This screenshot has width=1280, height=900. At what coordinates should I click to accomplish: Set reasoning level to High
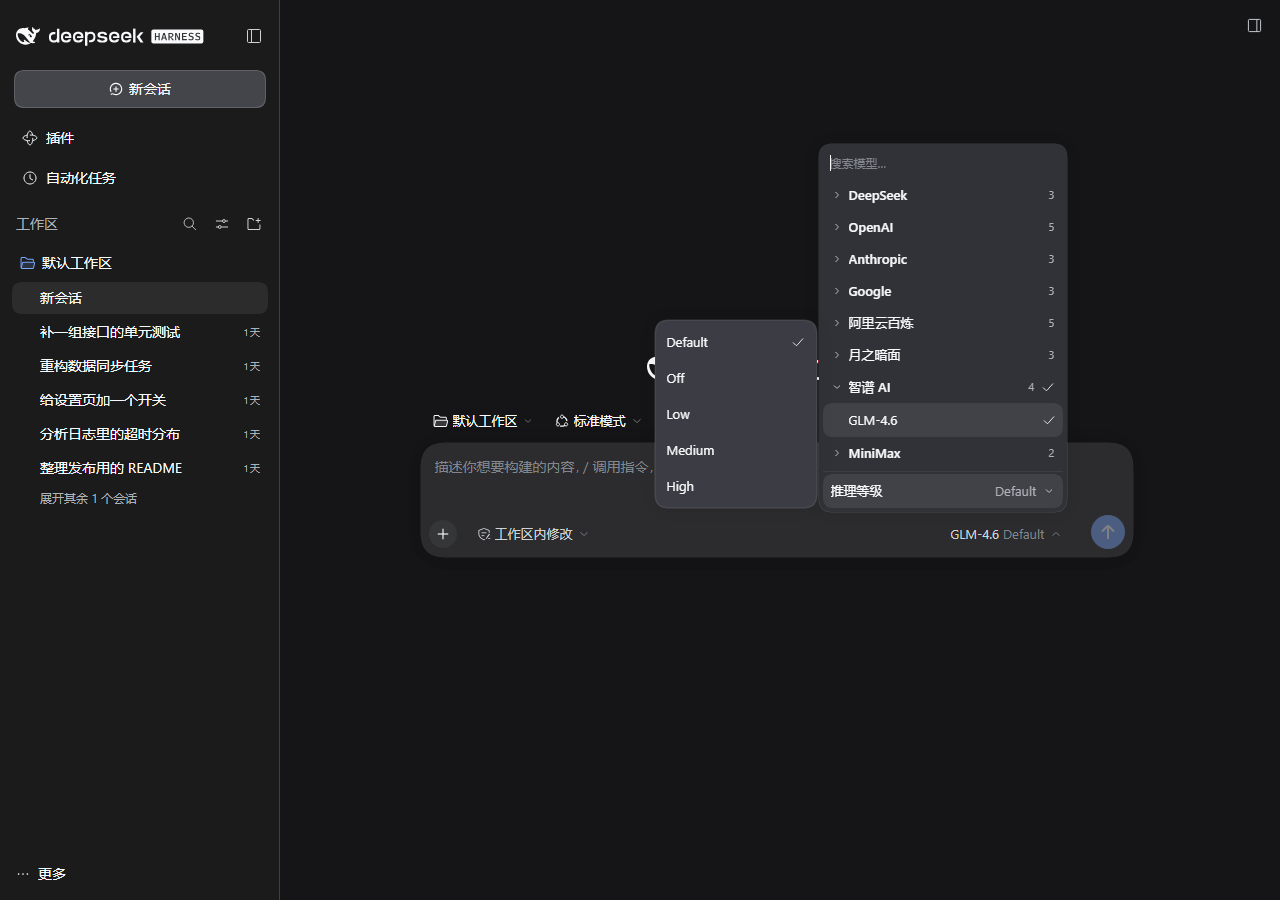click(736, 486)
